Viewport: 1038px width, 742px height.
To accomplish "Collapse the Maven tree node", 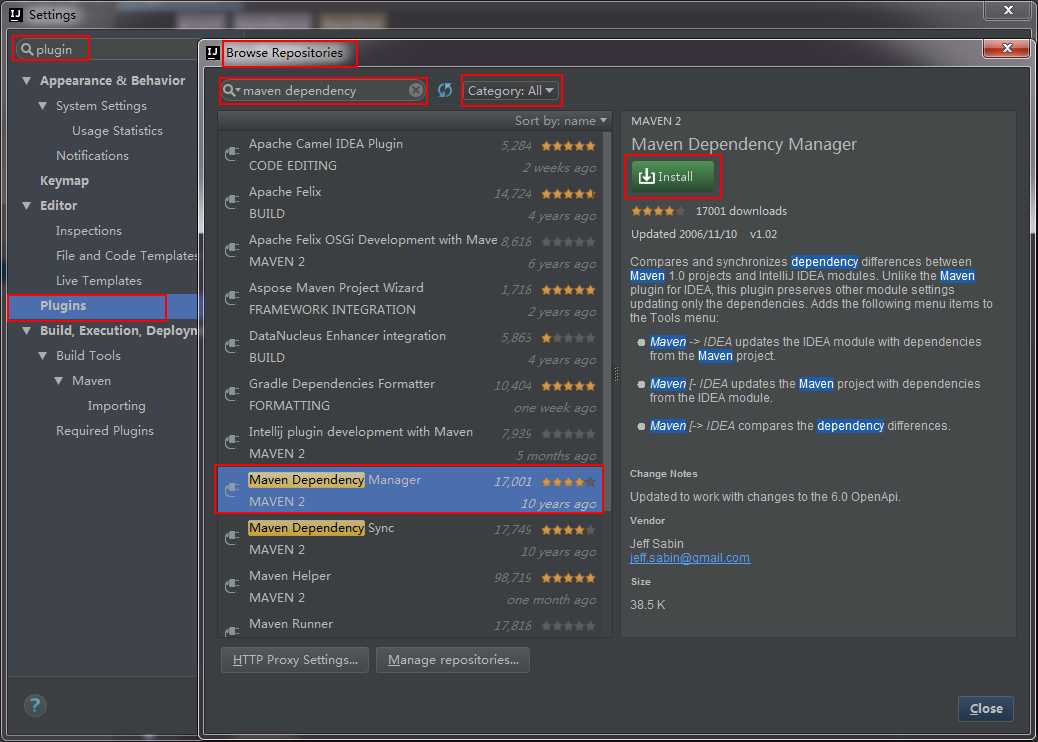I will (x=59, y=381).
